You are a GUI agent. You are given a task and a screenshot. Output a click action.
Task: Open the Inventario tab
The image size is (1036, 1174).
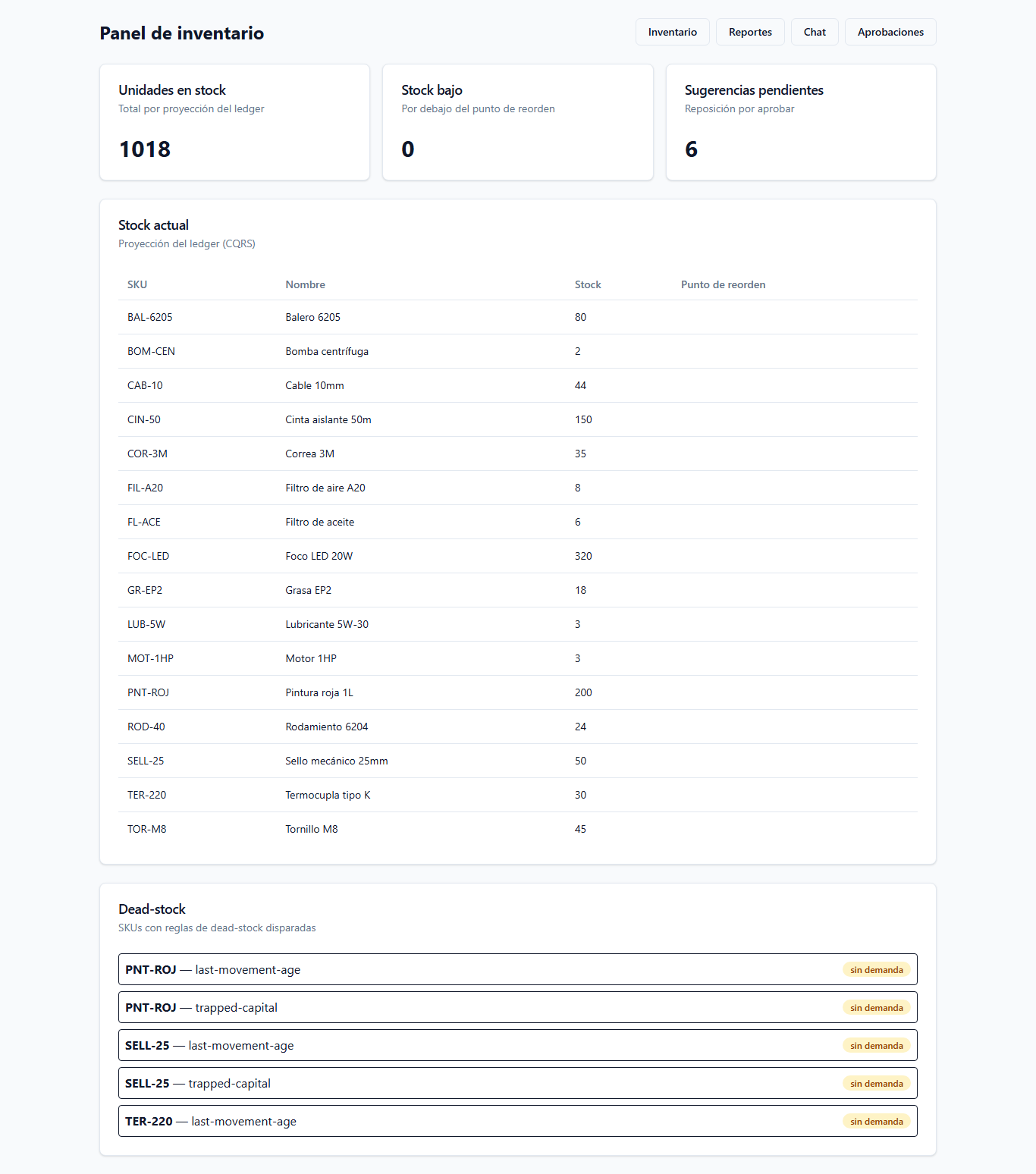(x=672, y=32)
